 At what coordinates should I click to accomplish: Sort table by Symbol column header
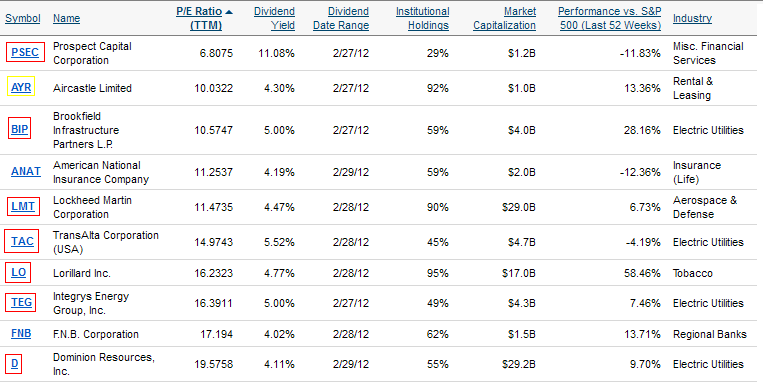coord(22,18)
